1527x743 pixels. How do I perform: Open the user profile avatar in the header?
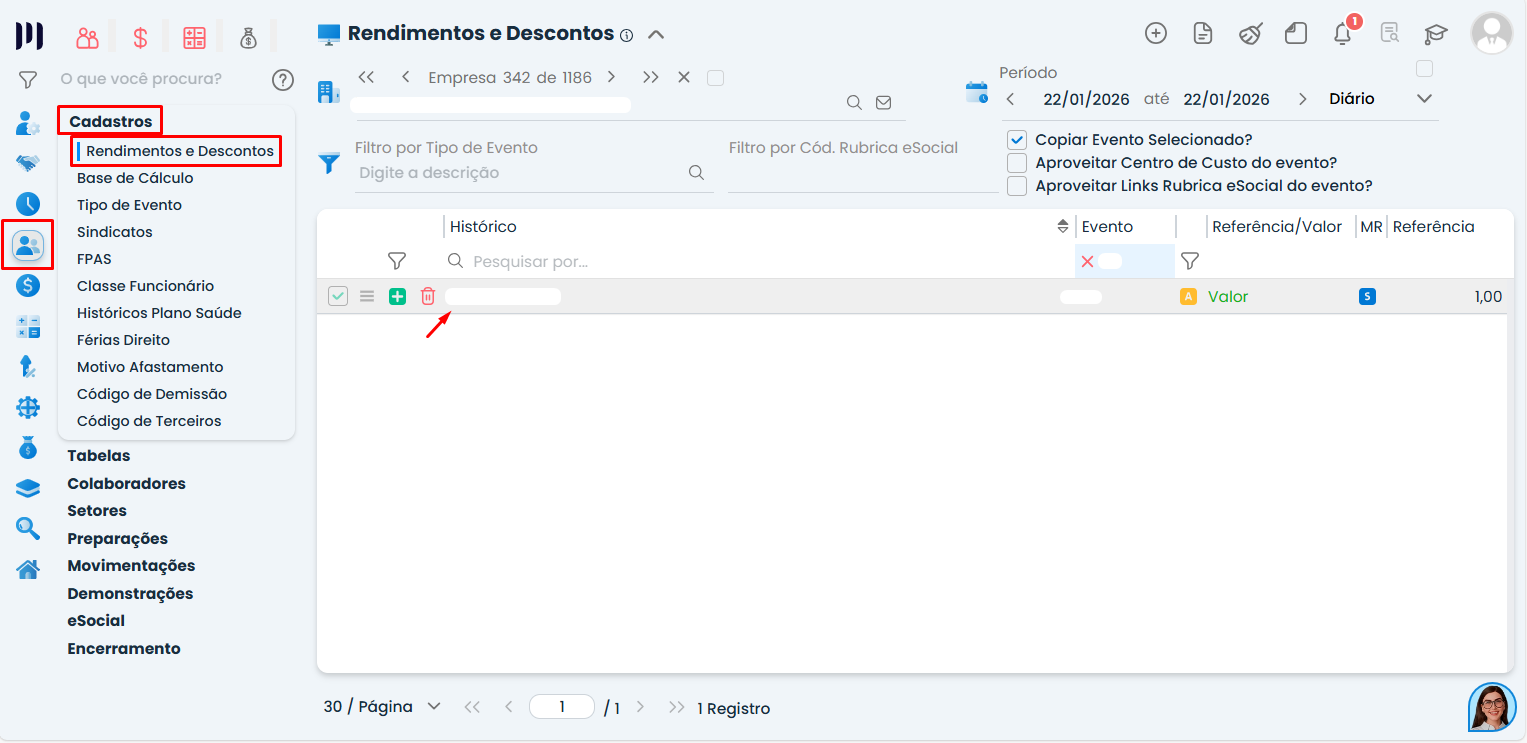pos(1491,33)
